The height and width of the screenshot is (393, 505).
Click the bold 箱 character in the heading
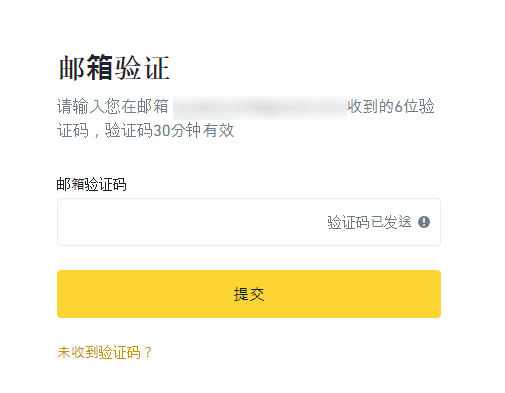point(100,68)
